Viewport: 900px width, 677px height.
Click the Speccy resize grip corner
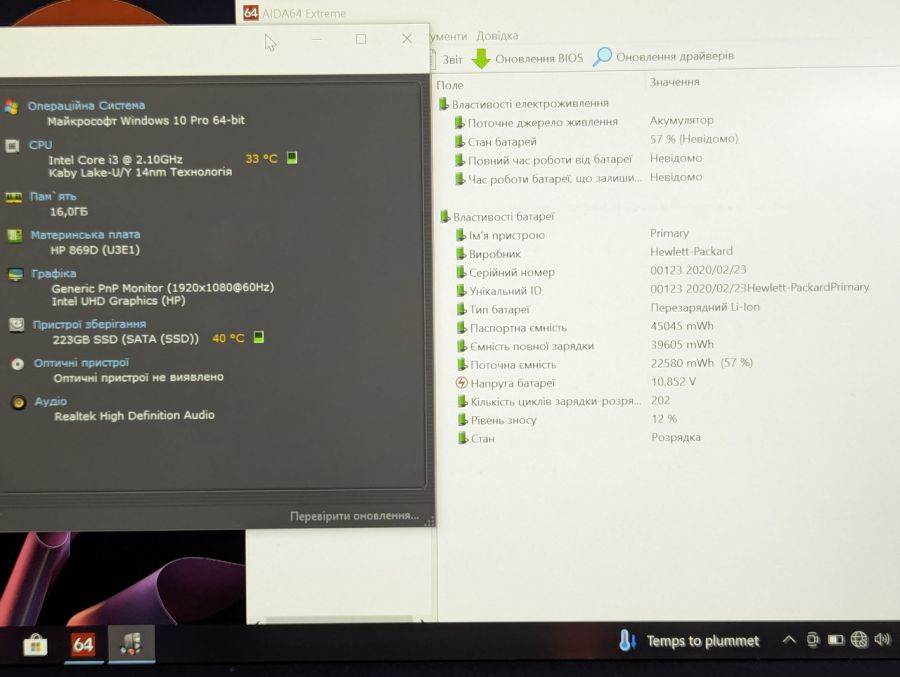(x=429, y=521)
